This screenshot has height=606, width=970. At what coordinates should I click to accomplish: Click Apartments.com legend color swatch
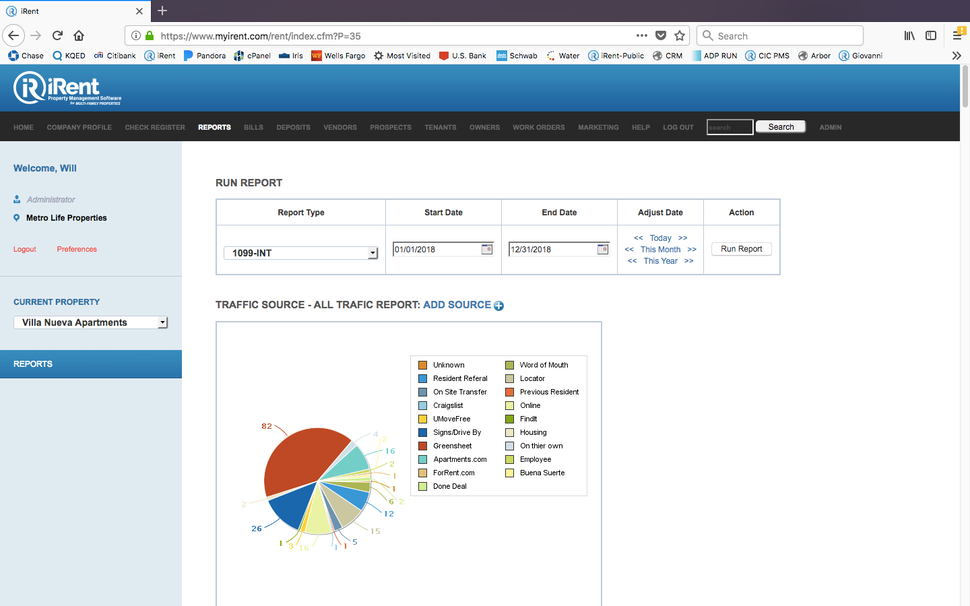coord(423,459)
